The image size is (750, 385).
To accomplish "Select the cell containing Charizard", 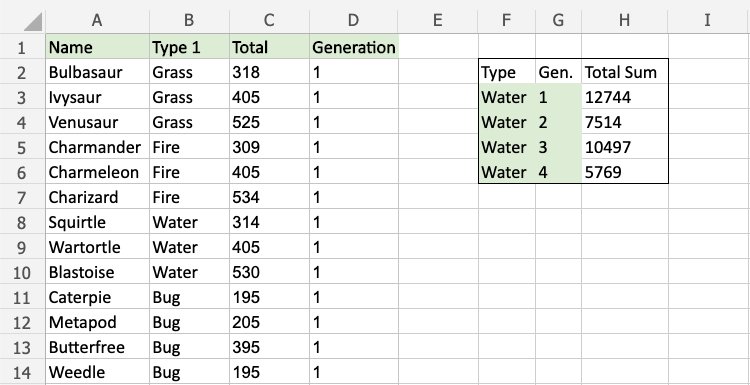I will 97,197.
